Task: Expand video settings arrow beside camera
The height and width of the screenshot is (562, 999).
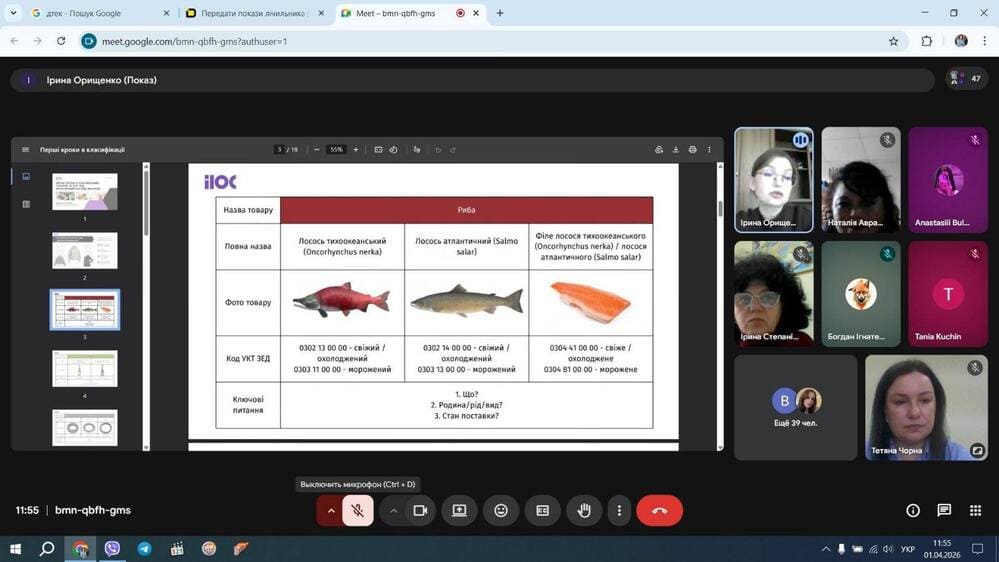Action: (394, 510)
